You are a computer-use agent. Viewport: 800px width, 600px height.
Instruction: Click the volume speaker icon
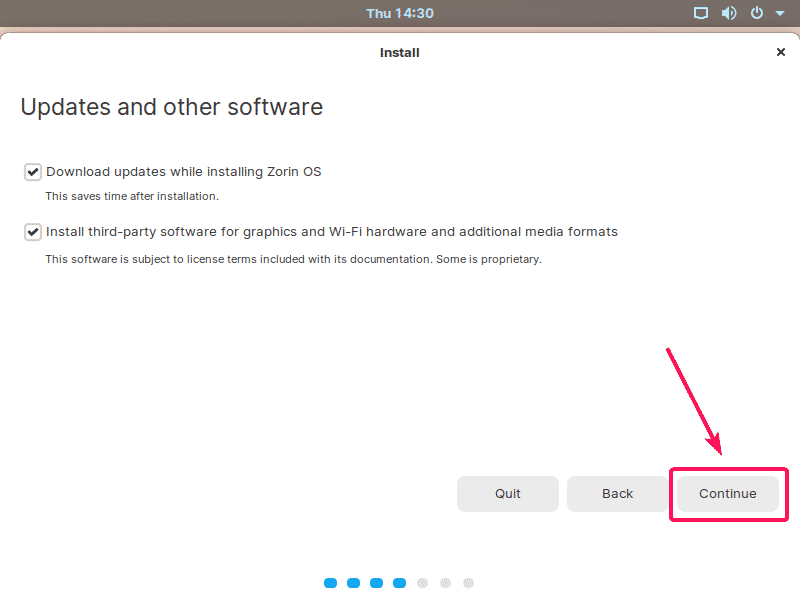click(729, 13)
